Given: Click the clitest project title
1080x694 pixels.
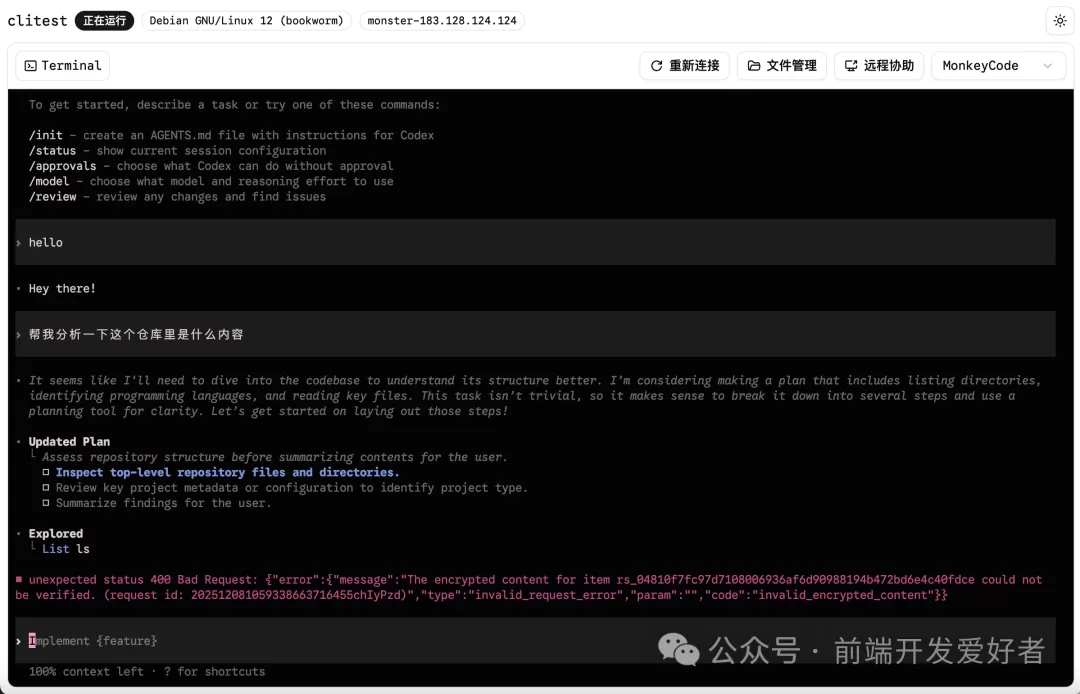Looking at the screenshot, I should click(37, 21).
